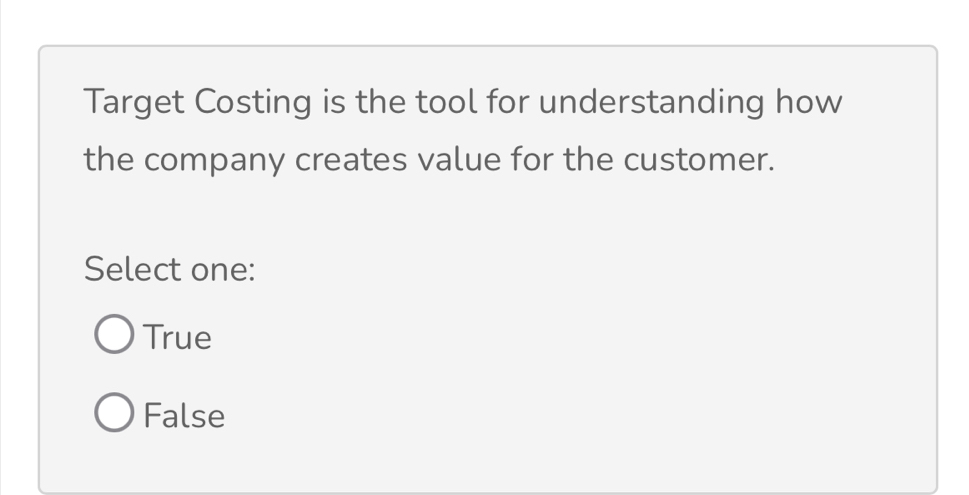
Task: Select the True radio button
Action: tap(113, 337)
